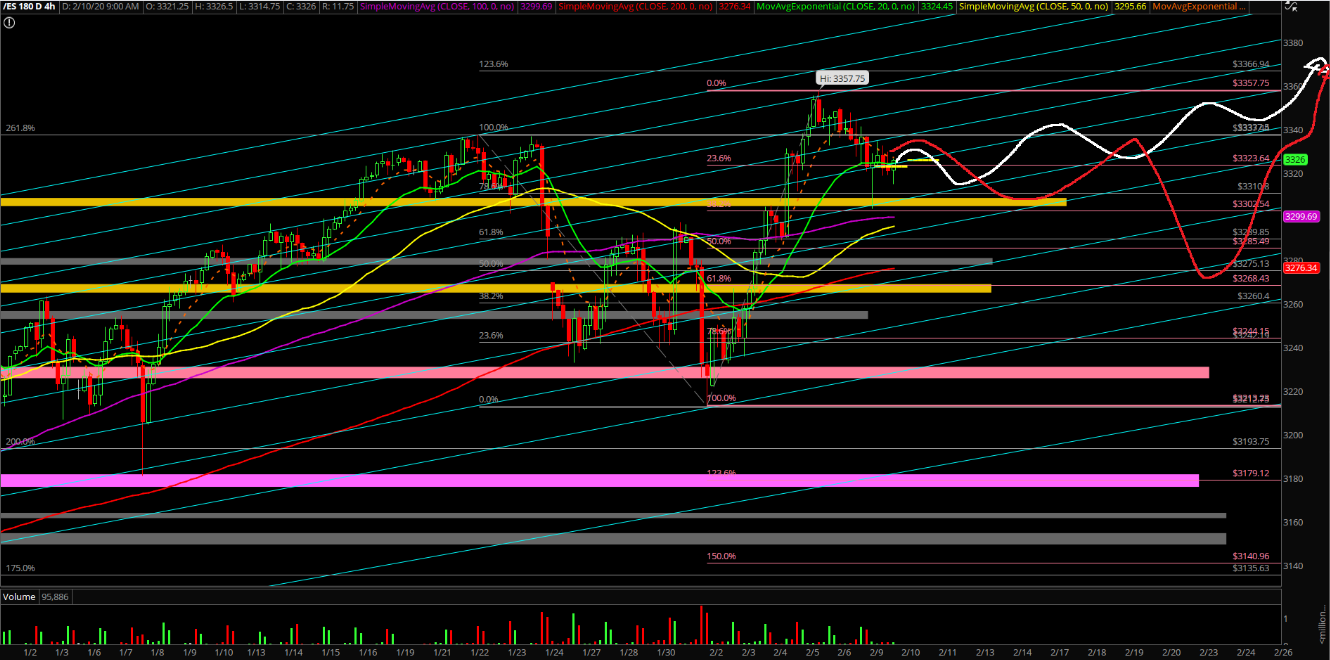Click the 2/10 date on time axis
The height and width of the screenshot is (660, 1330).
point(909,651)
